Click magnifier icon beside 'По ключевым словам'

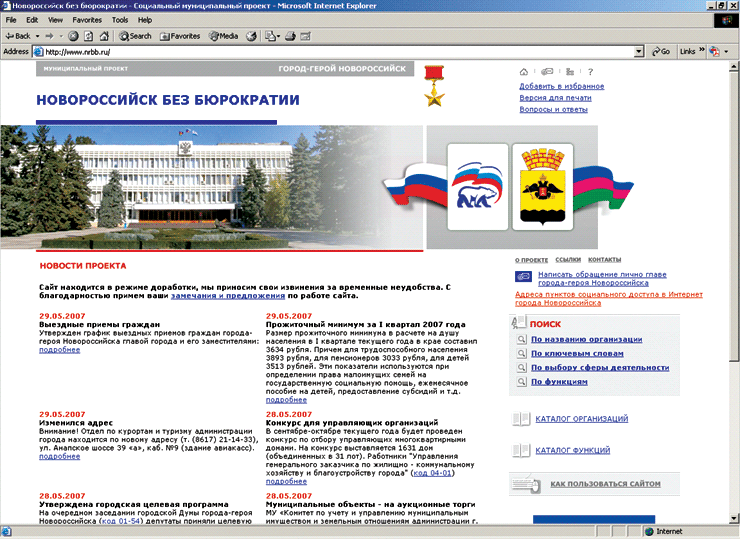pyautogui.click(x=521, y=353)
